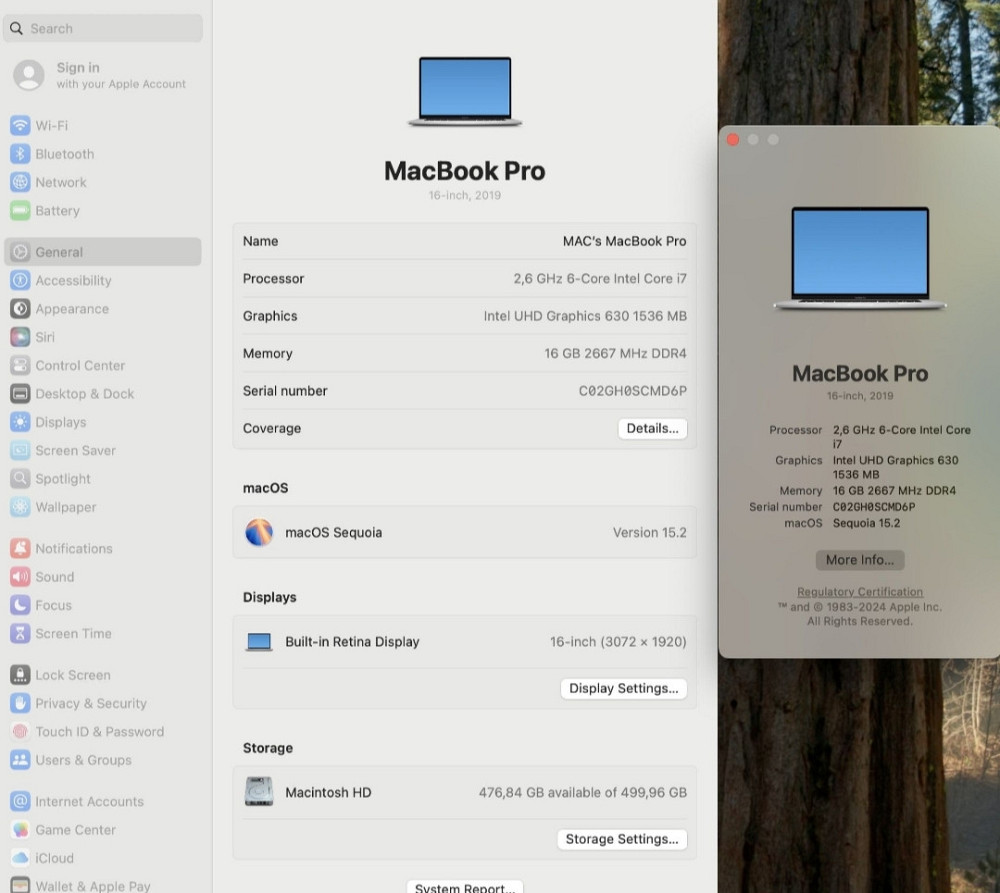Open Appearance settings
The height and width of the screenshot is (893, 1000).
(72, 309)
